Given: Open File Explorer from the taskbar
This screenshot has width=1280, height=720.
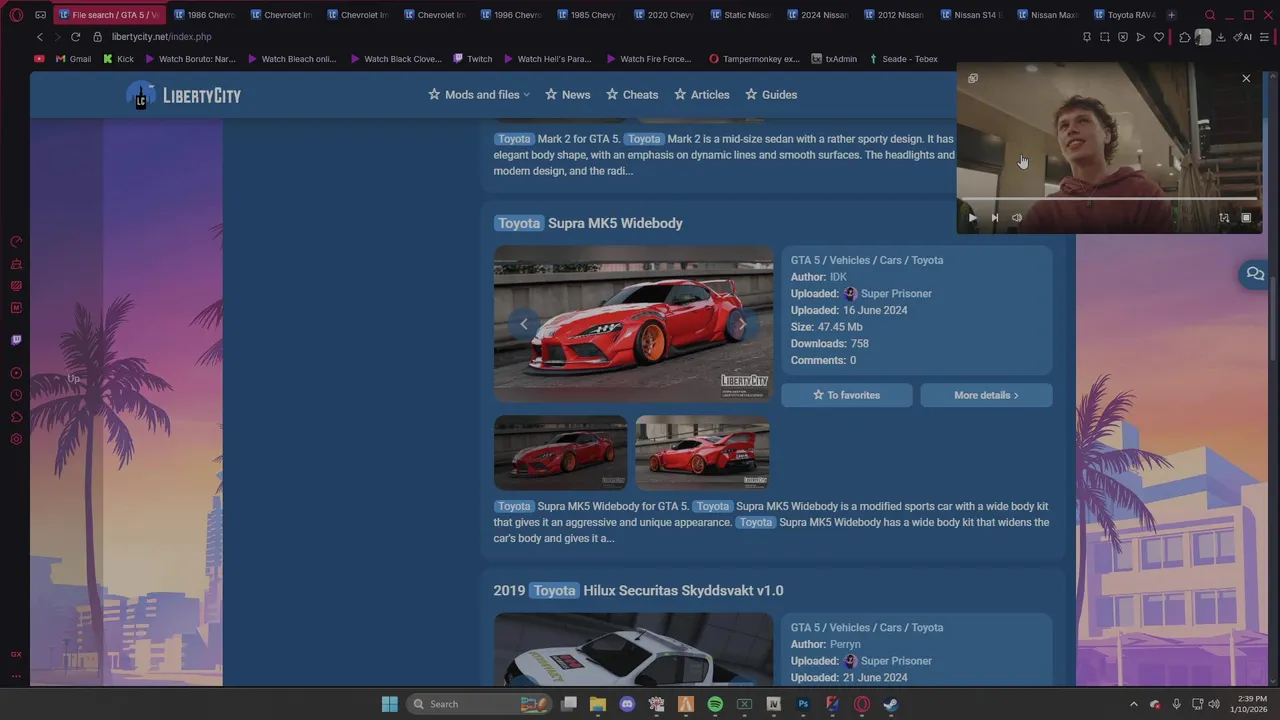Looking at the screenshot, I should [x=598, y=704].
